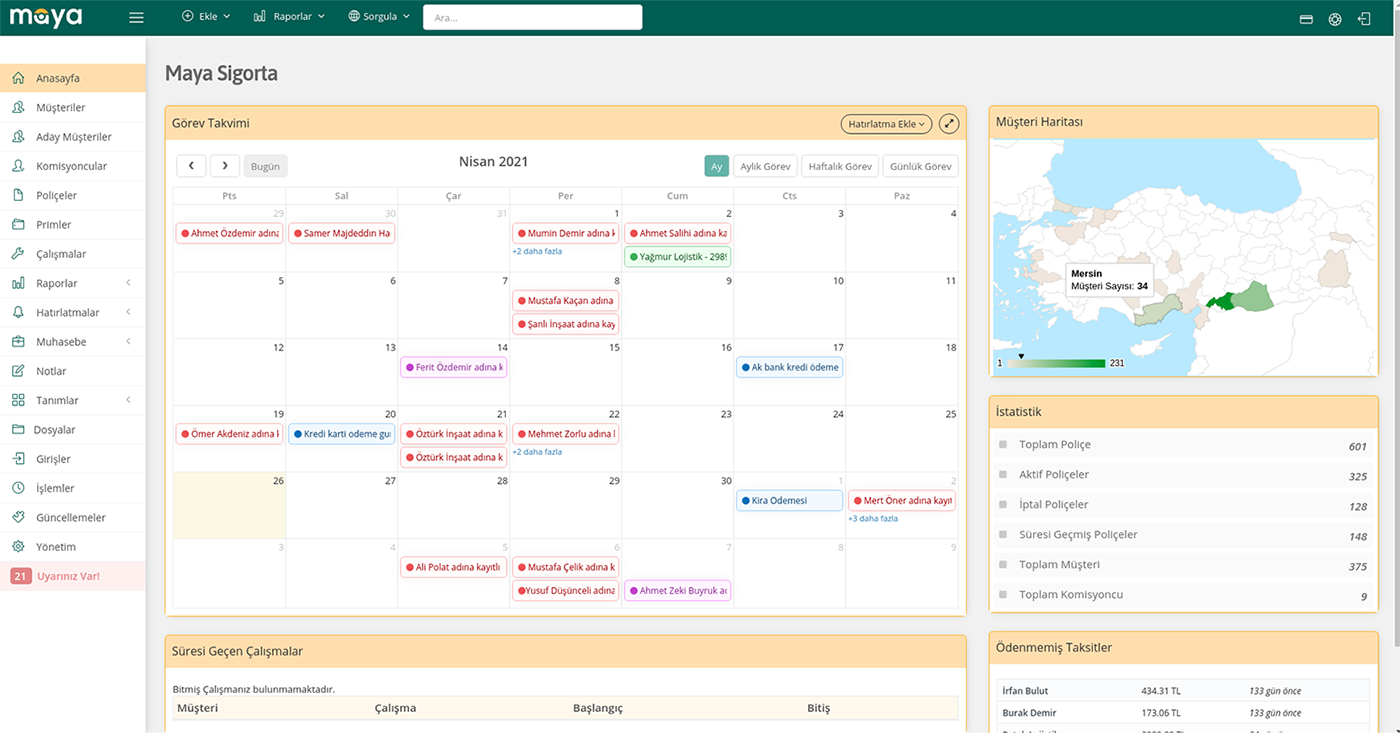Open the settings wheel icon in top bar
Image resolution: width=1400 pixels, height=733 pixels.
1335,18
